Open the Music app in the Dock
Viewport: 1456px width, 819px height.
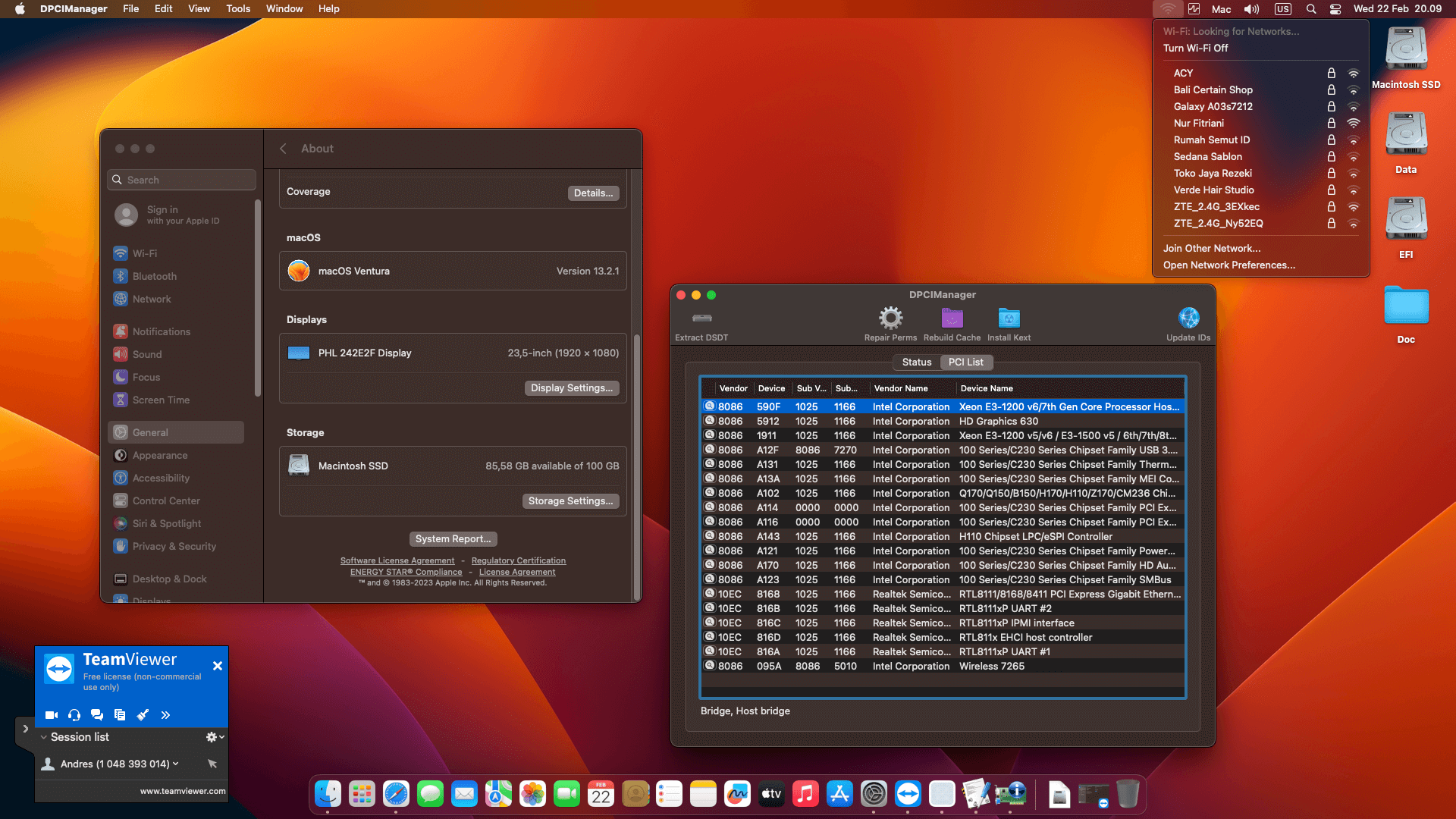pos(805,794)
